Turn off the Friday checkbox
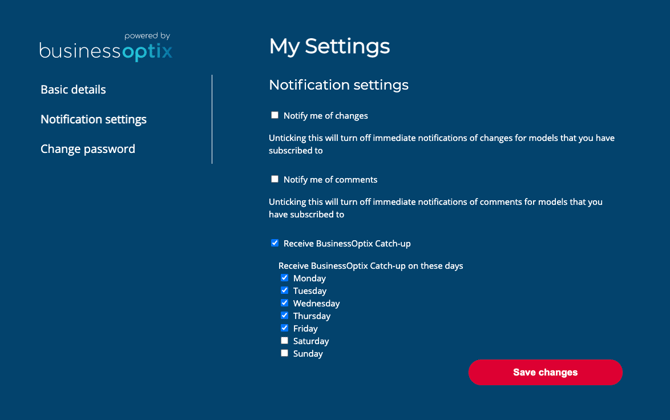670x420 pixels. (x=284, y=328)
